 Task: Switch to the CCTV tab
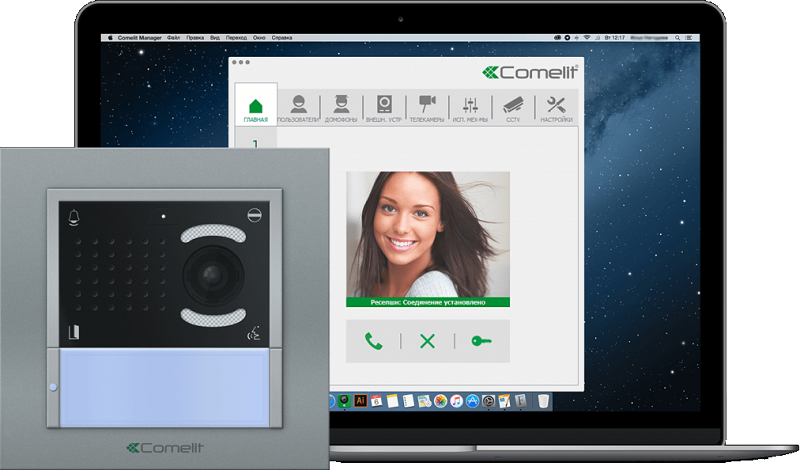[x=513, y=109]
